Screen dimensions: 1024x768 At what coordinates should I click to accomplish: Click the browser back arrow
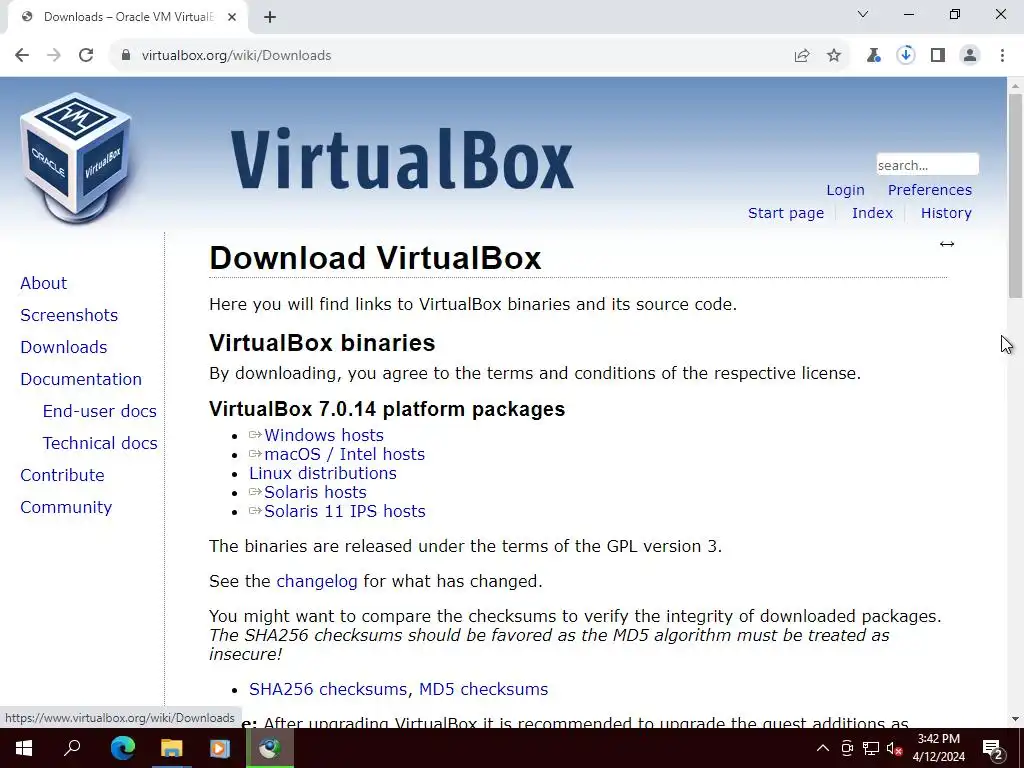coord(22,56)
